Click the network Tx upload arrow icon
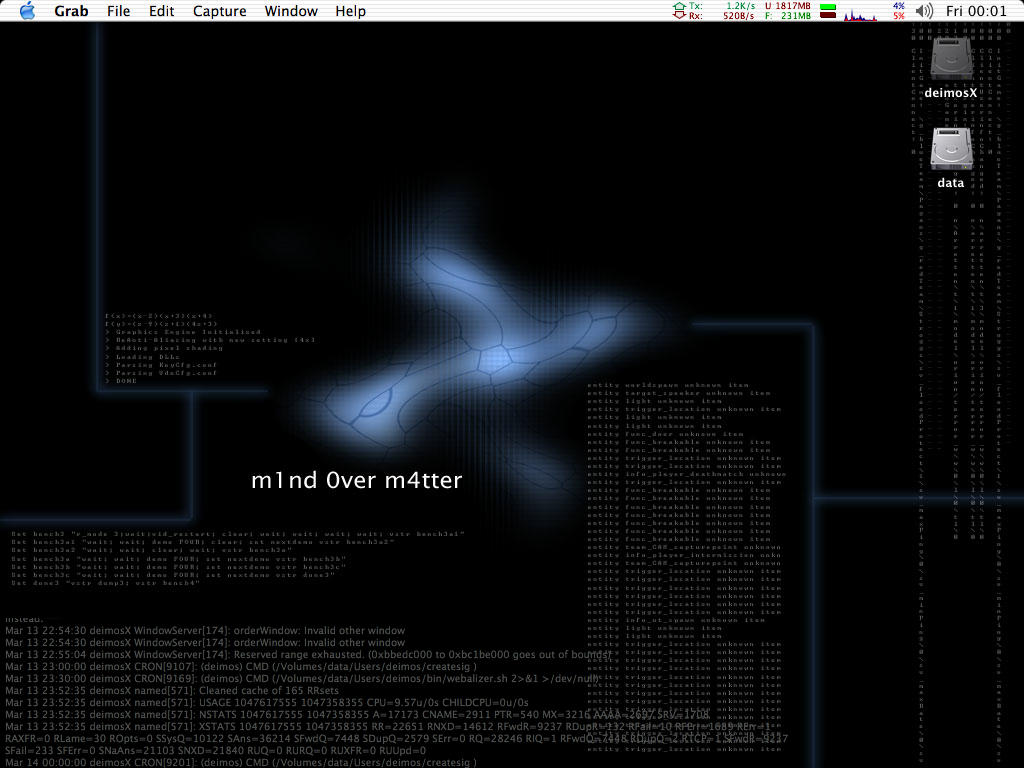This screenshot has width=1024, height=768. tap(681, 6)
